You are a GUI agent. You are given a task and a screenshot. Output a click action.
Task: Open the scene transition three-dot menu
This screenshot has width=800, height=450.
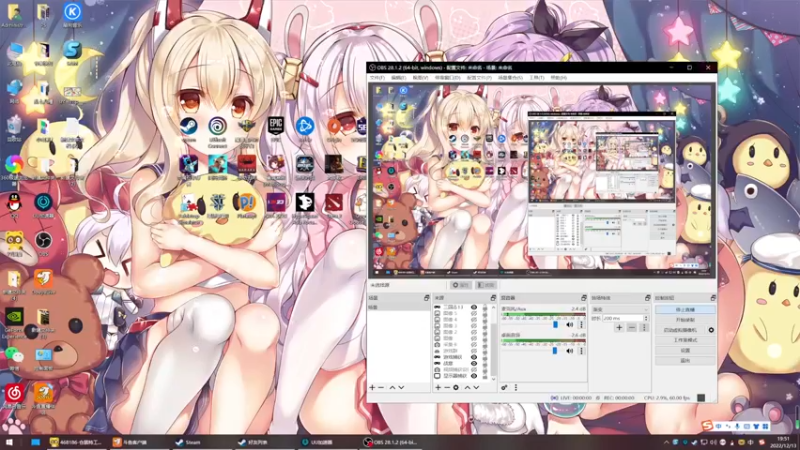click(644, 328)
